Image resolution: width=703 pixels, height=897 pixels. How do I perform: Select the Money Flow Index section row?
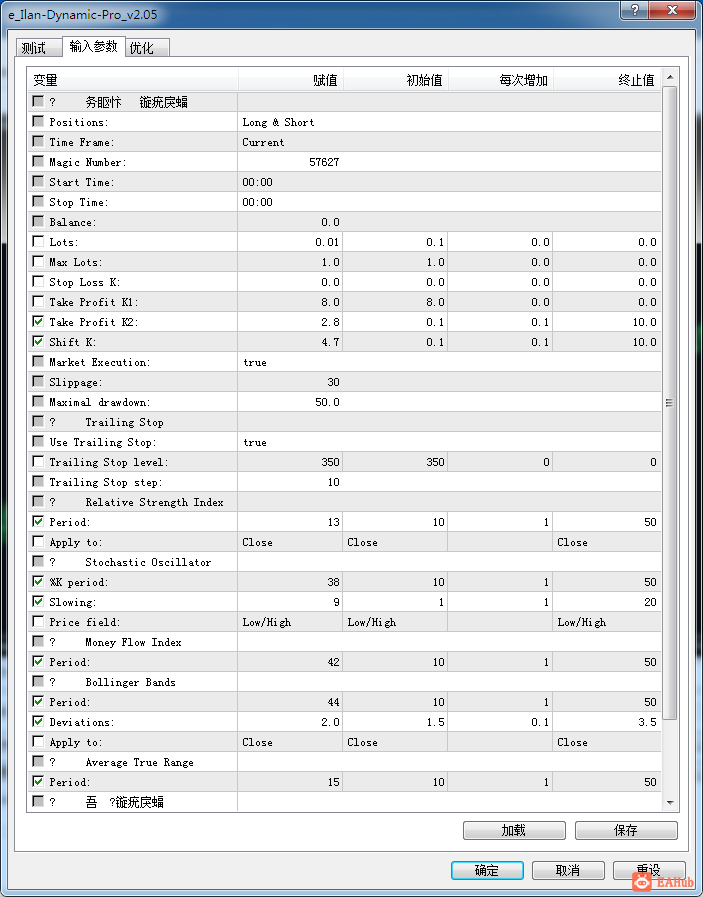click(x=344, y=642)
